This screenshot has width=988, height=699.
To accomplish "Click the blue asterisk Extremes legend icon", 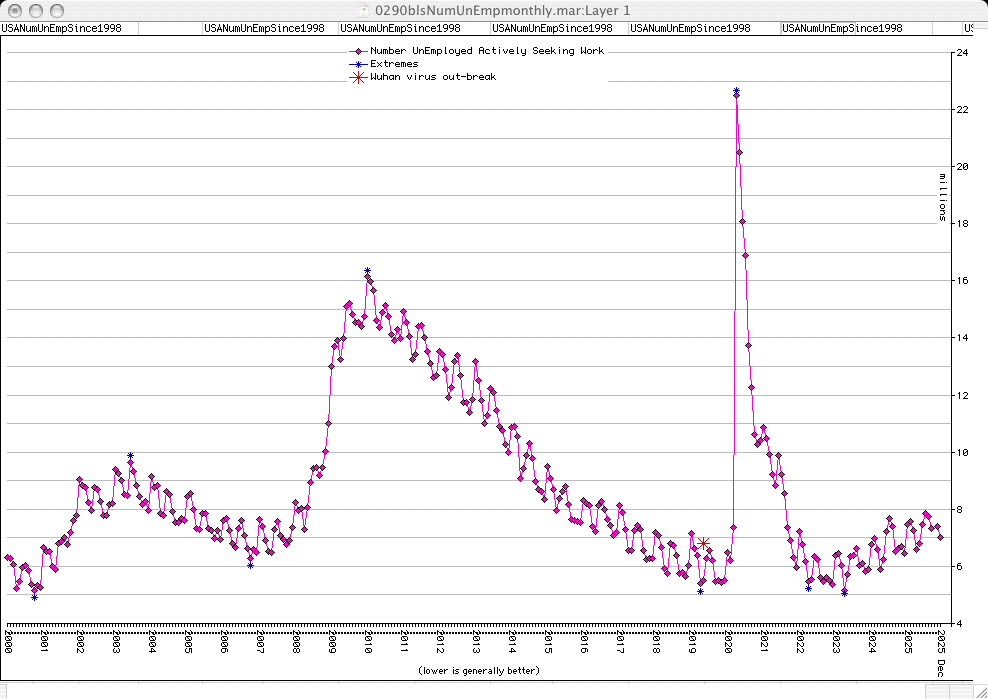I will [x=356, y=64].
